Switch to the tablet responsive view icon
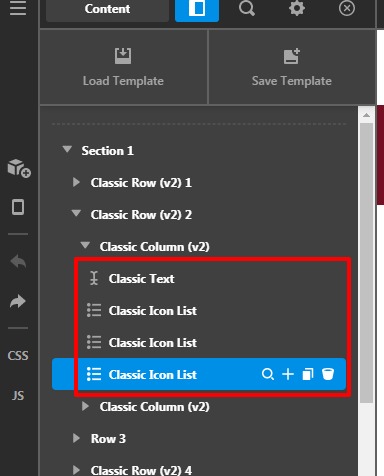 [x=18, y=207]
